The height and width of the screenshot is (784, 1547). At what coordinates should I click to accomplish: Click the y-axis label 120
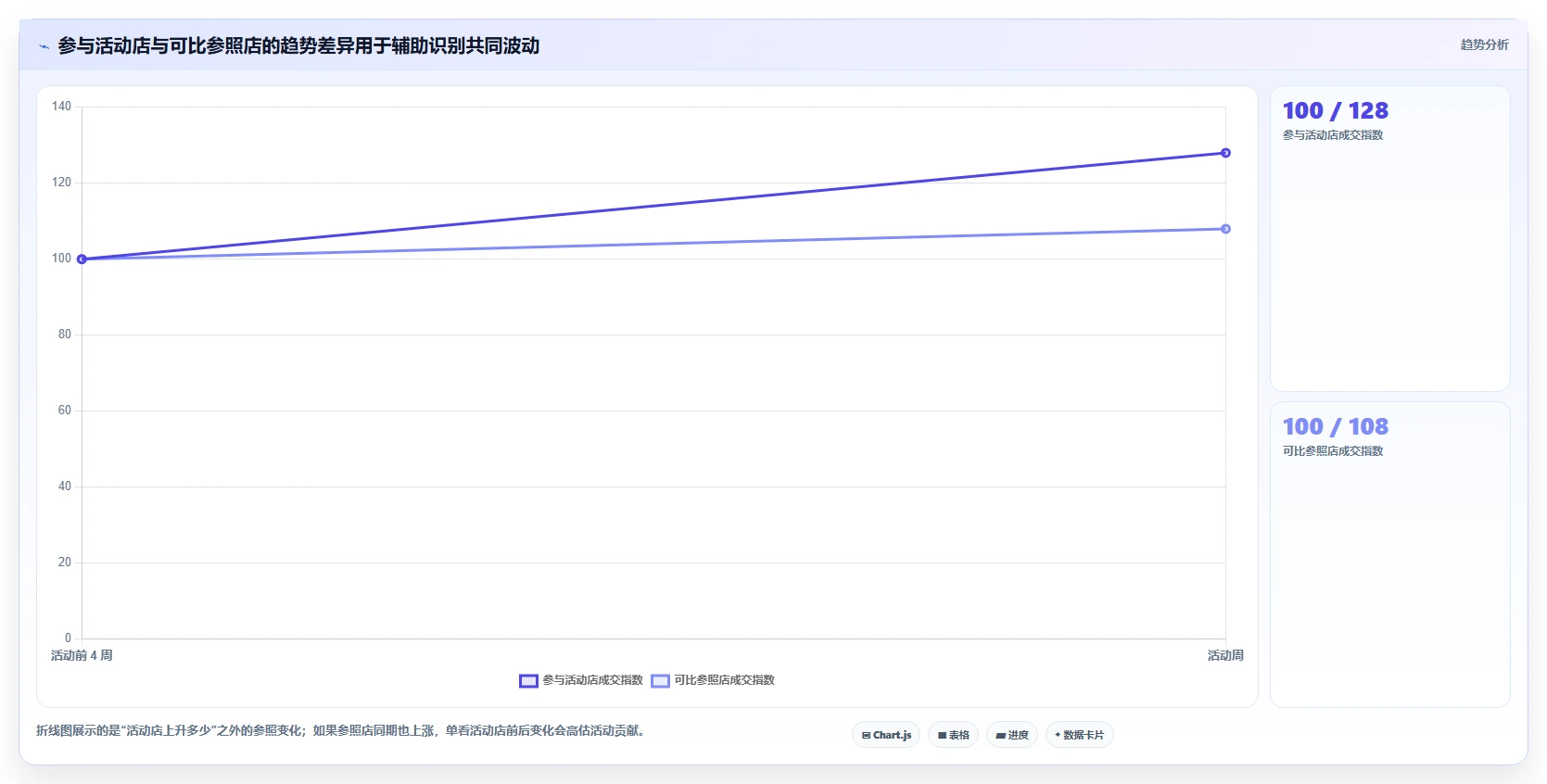point(61,183)
